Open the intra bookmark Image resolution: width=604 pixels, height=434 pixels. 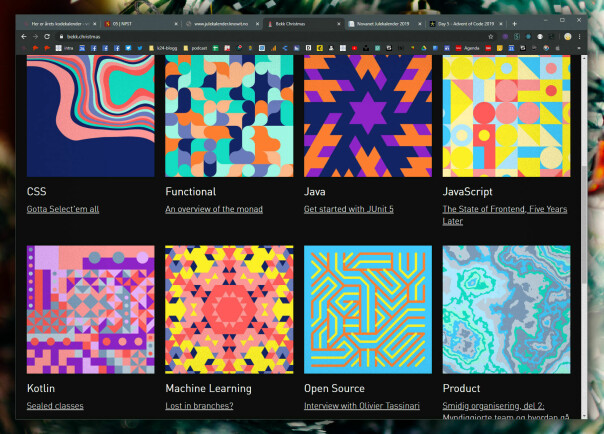coord(64,48)
